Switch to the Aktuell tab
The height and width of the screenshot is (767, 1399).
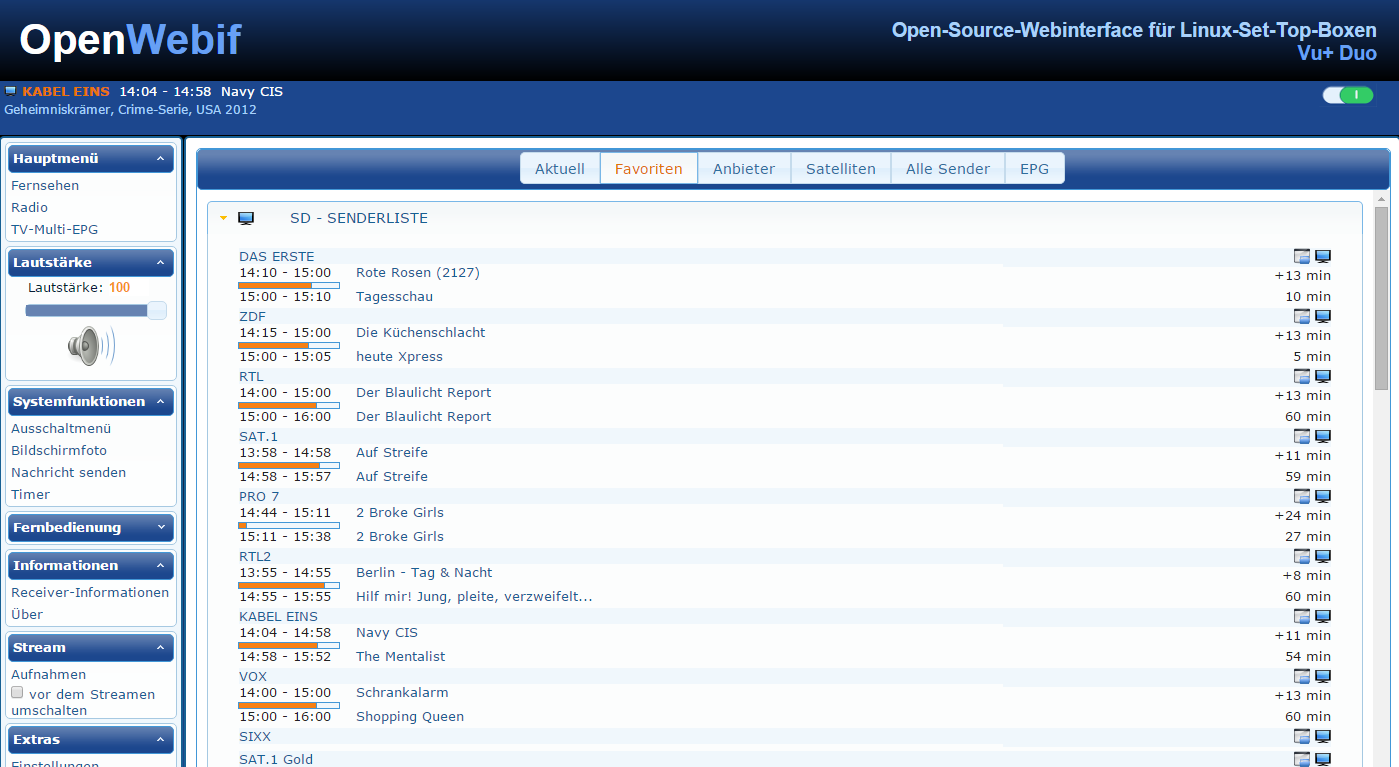[x=560, y=168]
